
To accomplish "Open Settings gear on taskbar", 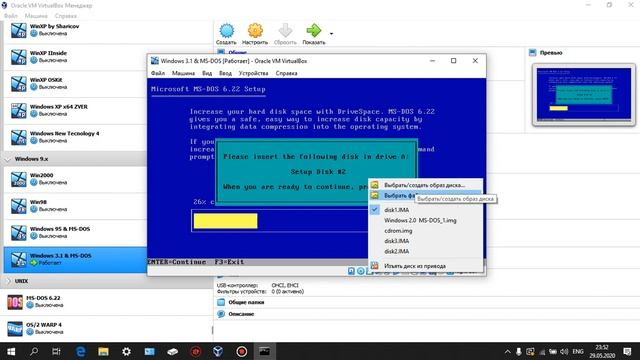I will pos(127,351).
